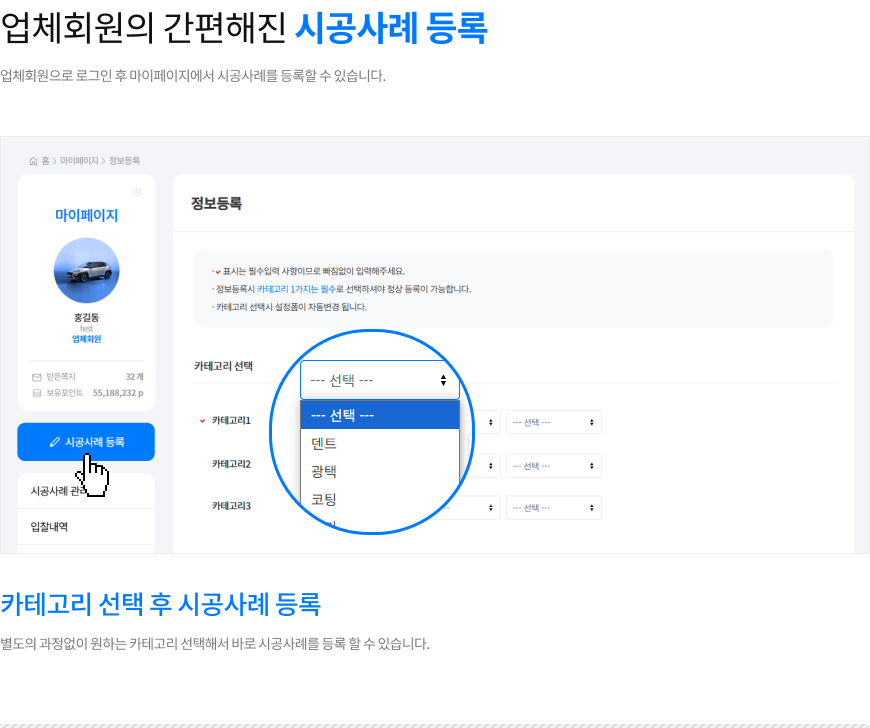Go to 마이페이지 via the breadcrumb link
The height and width of the screenshot is (728, 870).
(79, 161)
